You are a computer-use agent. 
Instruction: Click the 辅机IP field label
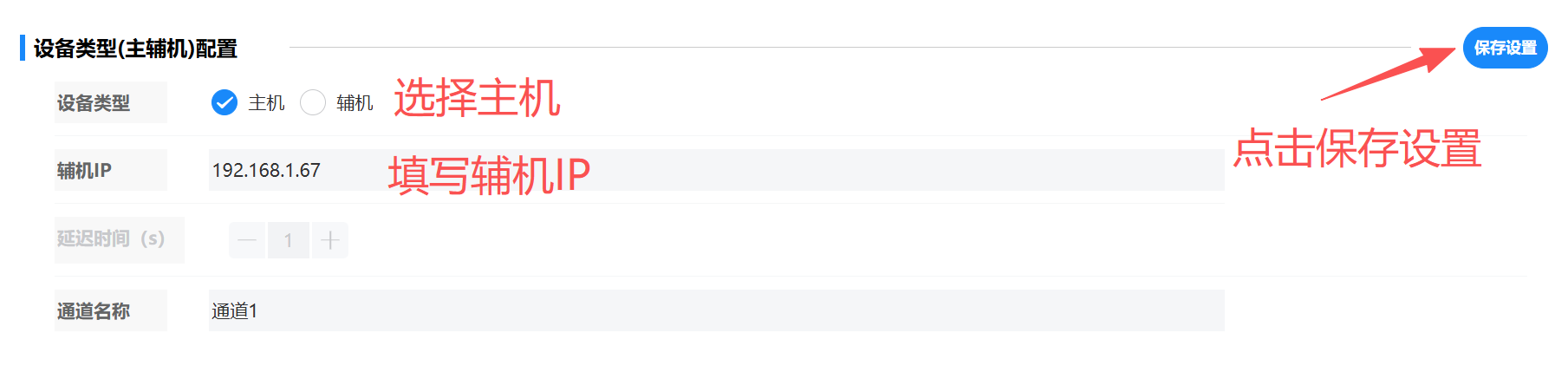tap(84, 171)
